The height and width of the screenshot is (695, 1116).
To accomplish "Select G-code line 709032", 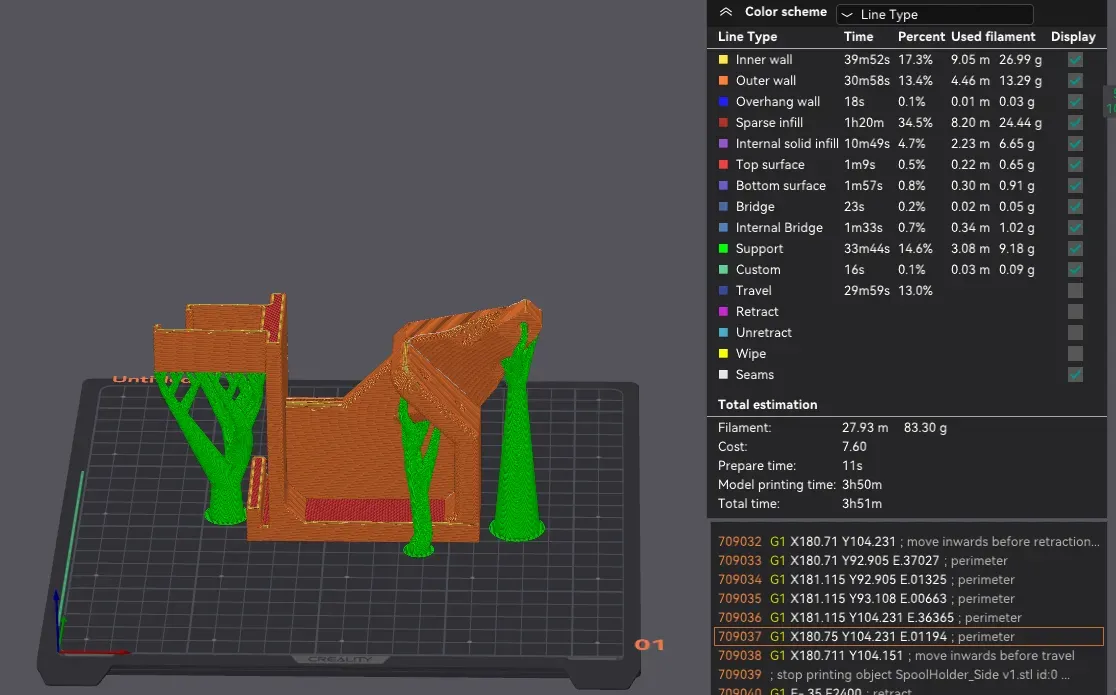I will [908, 542].
